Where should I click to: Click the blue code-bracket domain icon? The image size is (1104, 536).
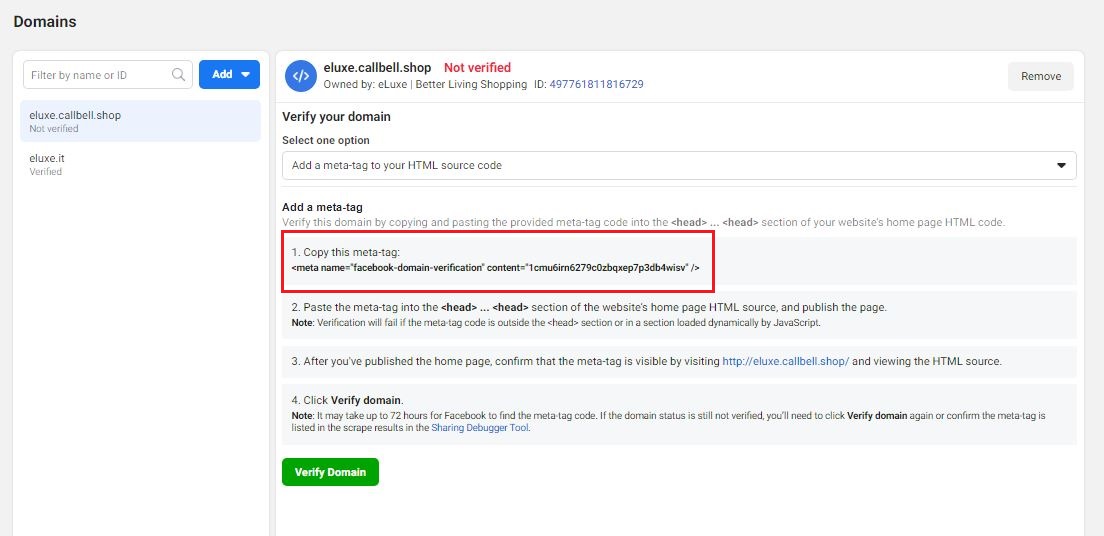(x=300, y=76)
